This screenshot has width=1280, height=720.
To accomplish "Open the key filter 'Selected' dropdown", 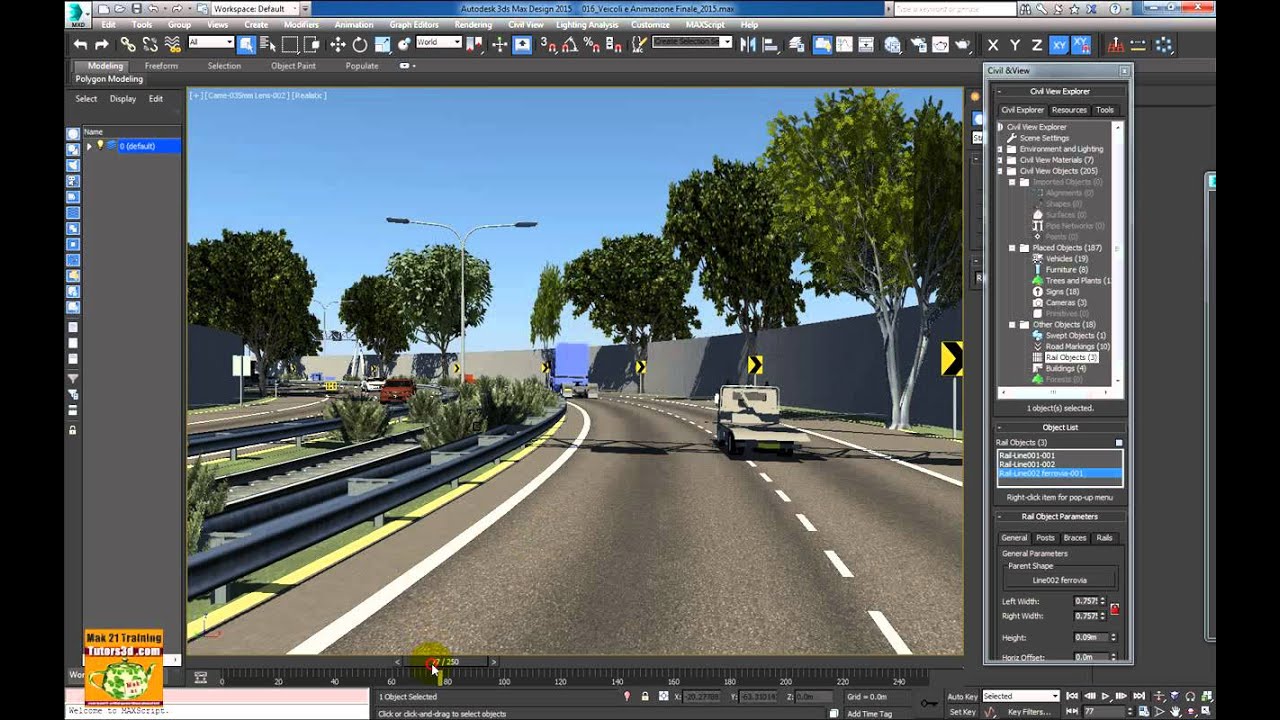I will [x=1020, y=696].
